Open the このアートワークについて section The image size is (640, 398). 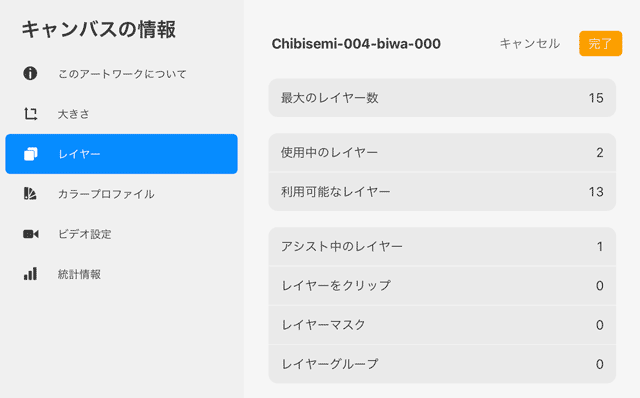click(121, 74)
